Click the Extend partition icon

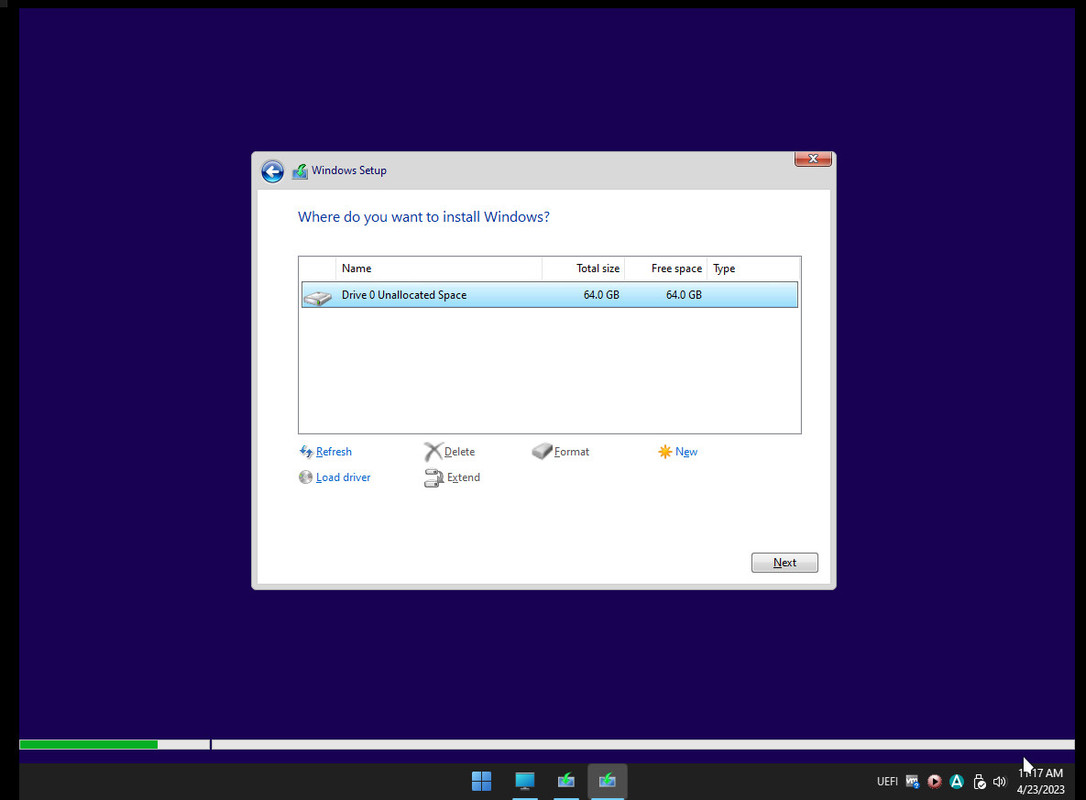[x=434, y=478]
